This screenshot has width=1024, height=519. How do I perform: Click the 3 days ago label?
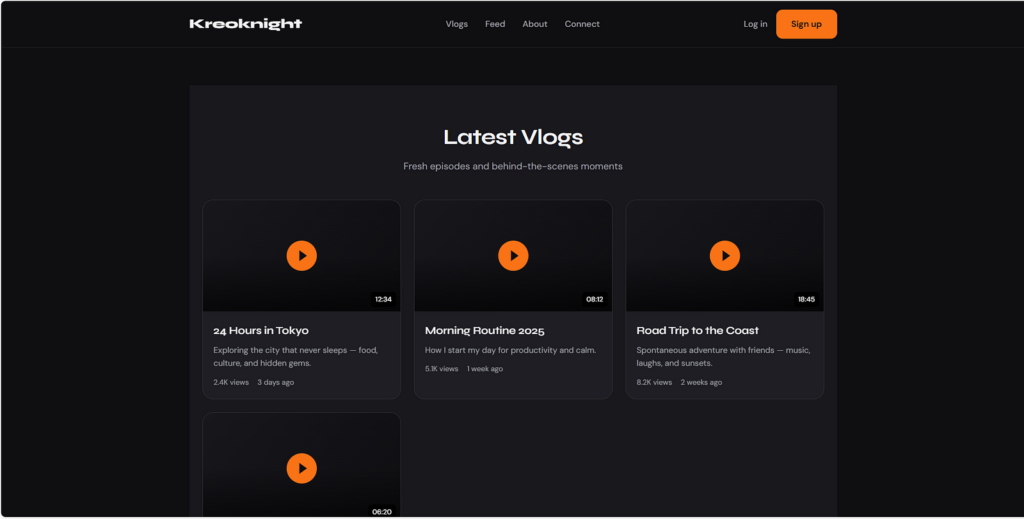pyautogui.click(x=276, y=383)
